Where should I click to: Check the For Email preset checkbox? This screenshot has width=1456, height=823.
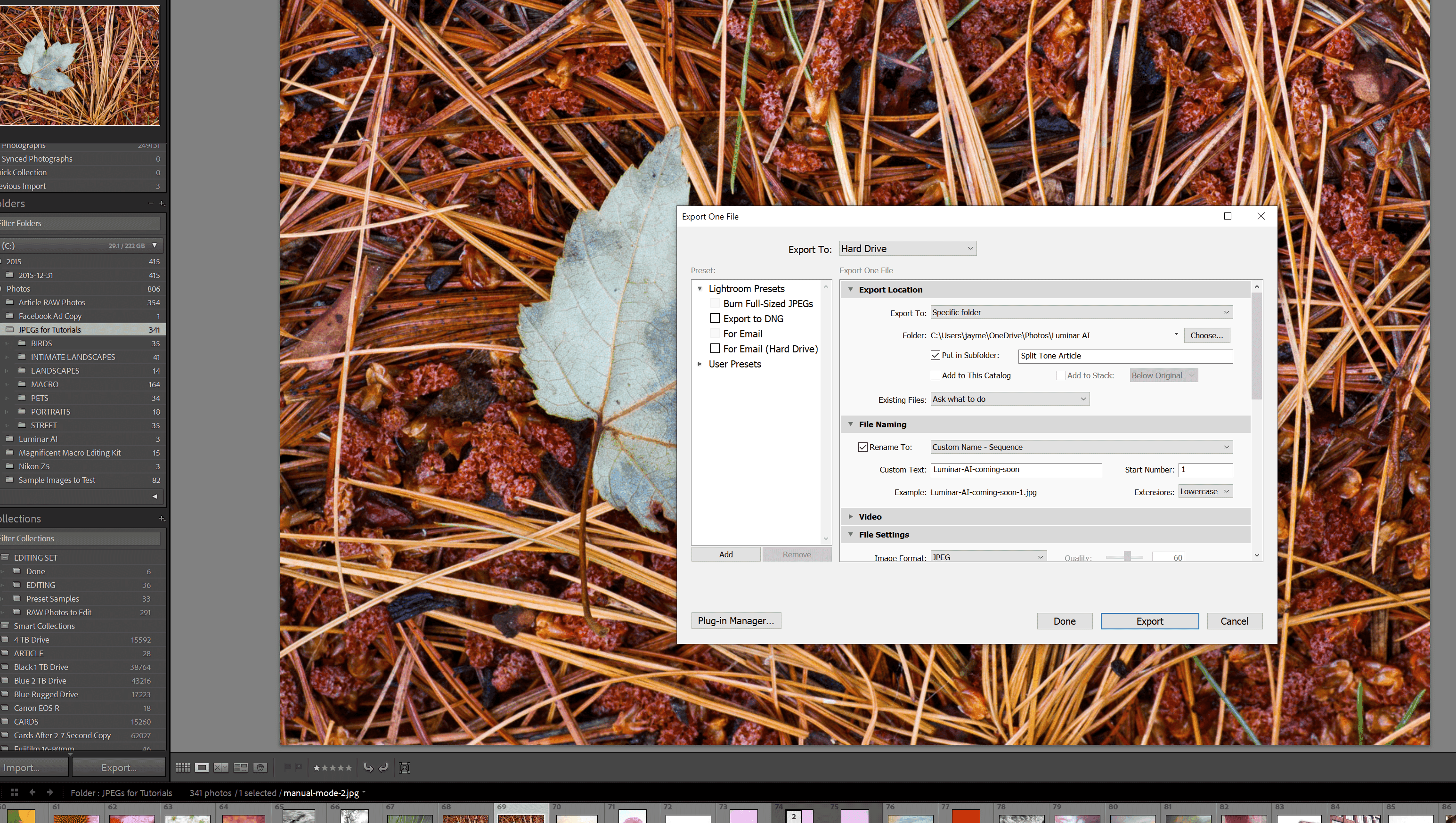point(715,334)
